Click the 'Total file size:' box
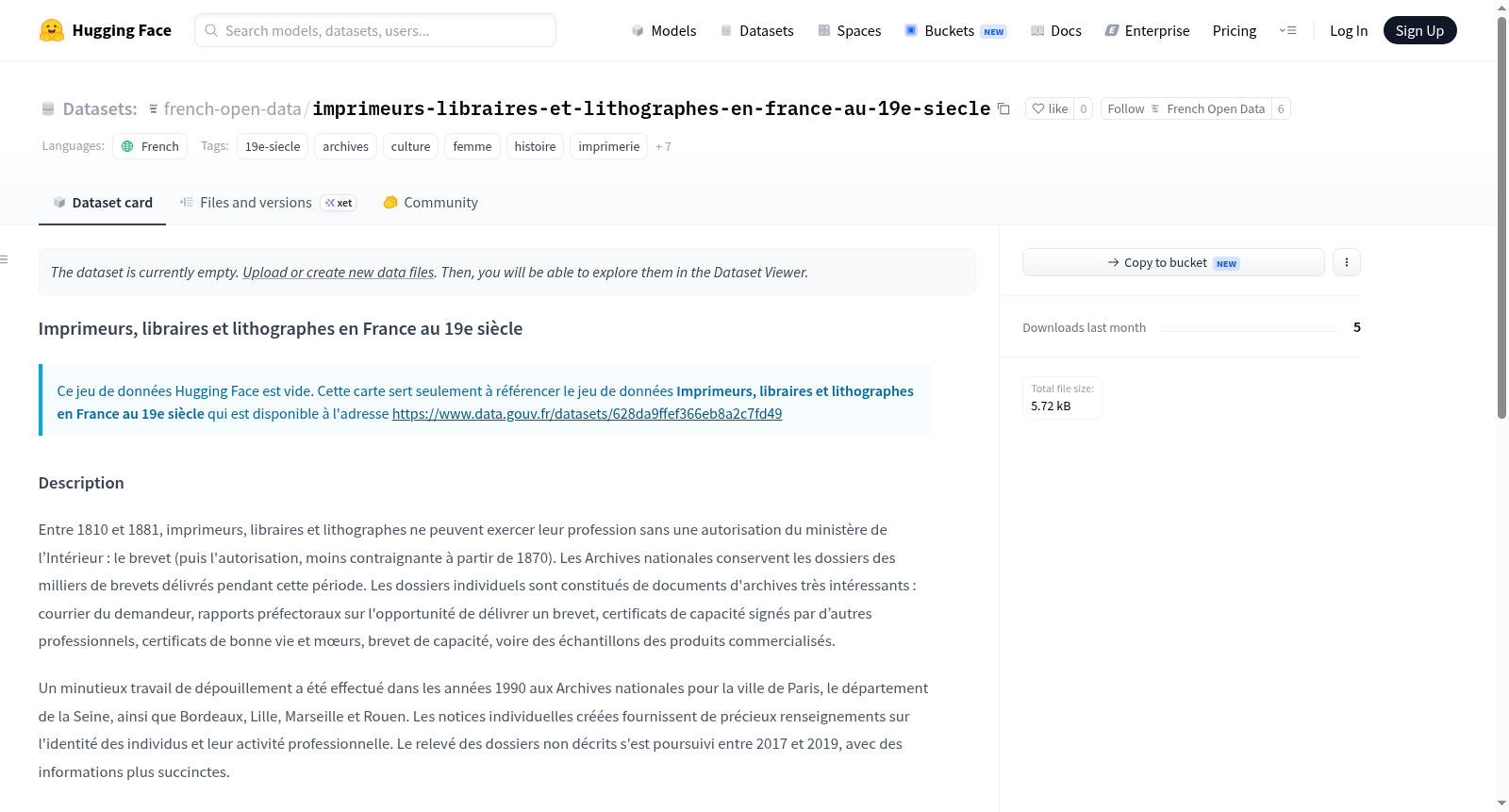This screenshot has height=812, width=1509. 1063,398
